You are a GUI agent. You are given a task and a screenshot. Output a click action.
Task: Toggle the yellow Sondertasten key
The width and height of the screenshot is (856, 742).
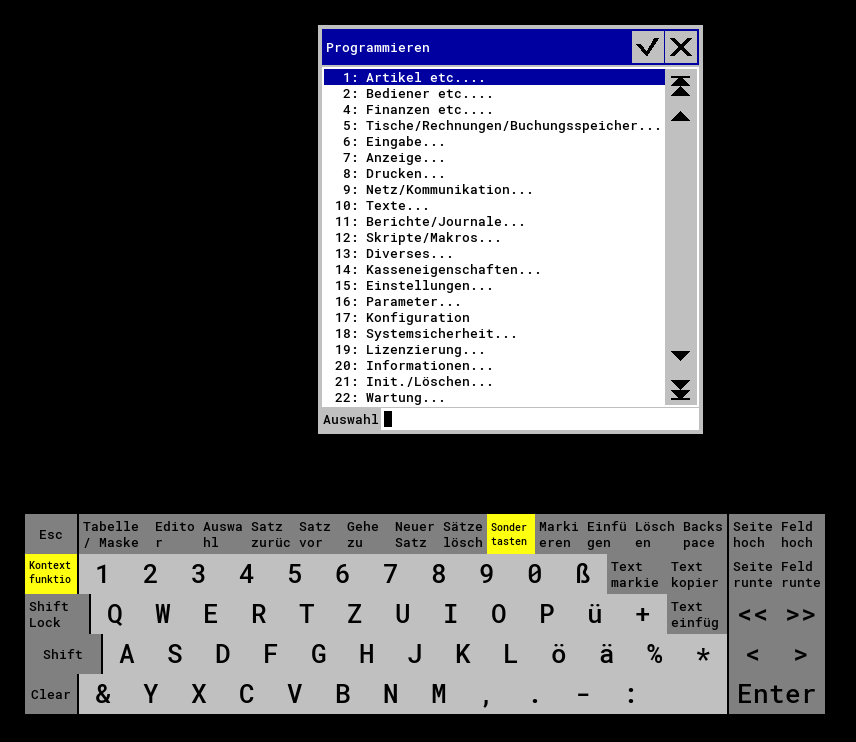point(510,534)
